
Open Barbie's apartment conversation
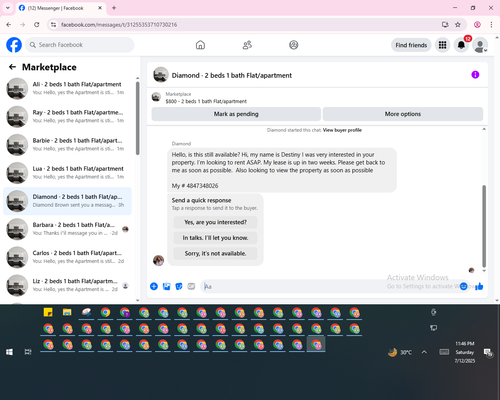click(68, 145)
